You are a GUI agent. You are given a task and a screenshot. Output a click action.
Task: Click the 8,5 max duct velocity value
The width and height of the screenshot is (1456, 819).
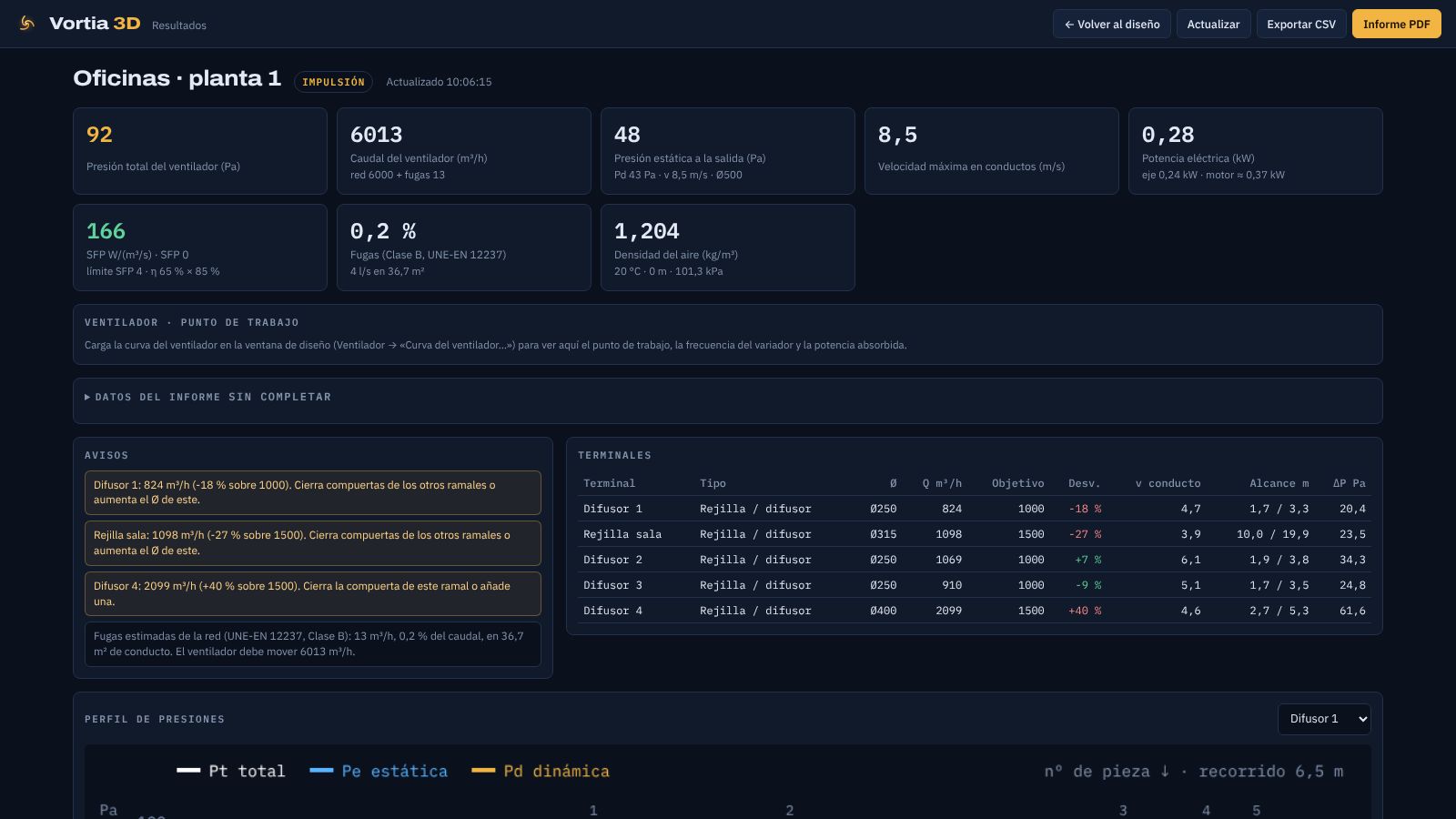point(897,135)
